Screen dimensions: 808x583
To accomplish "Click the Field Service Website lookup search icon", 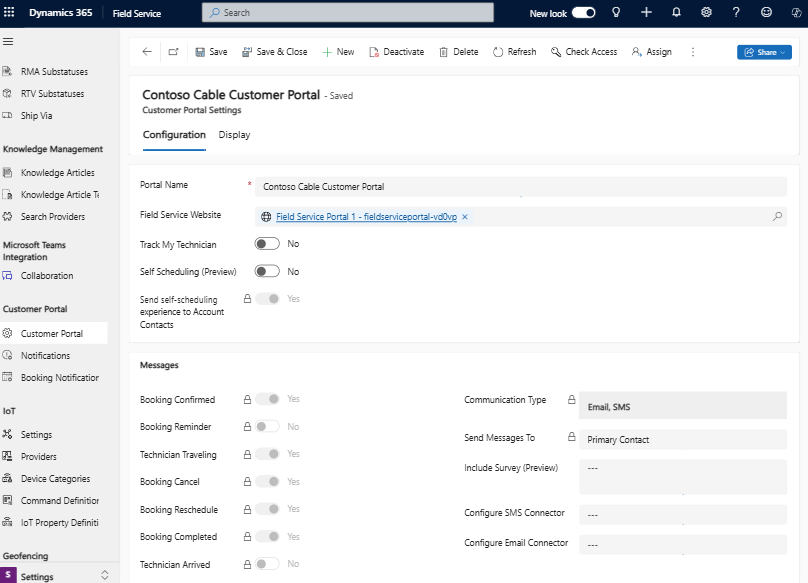I will [x=777, y=216].
